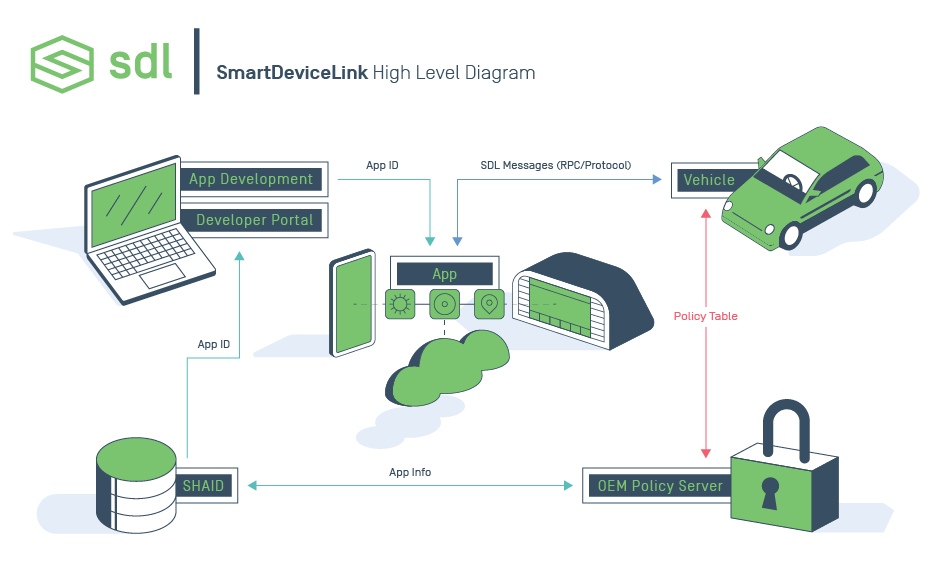The width and height of the screenshot is (946, 571).
Task: Click the red Policy Table text
Action: pos(706,316)
